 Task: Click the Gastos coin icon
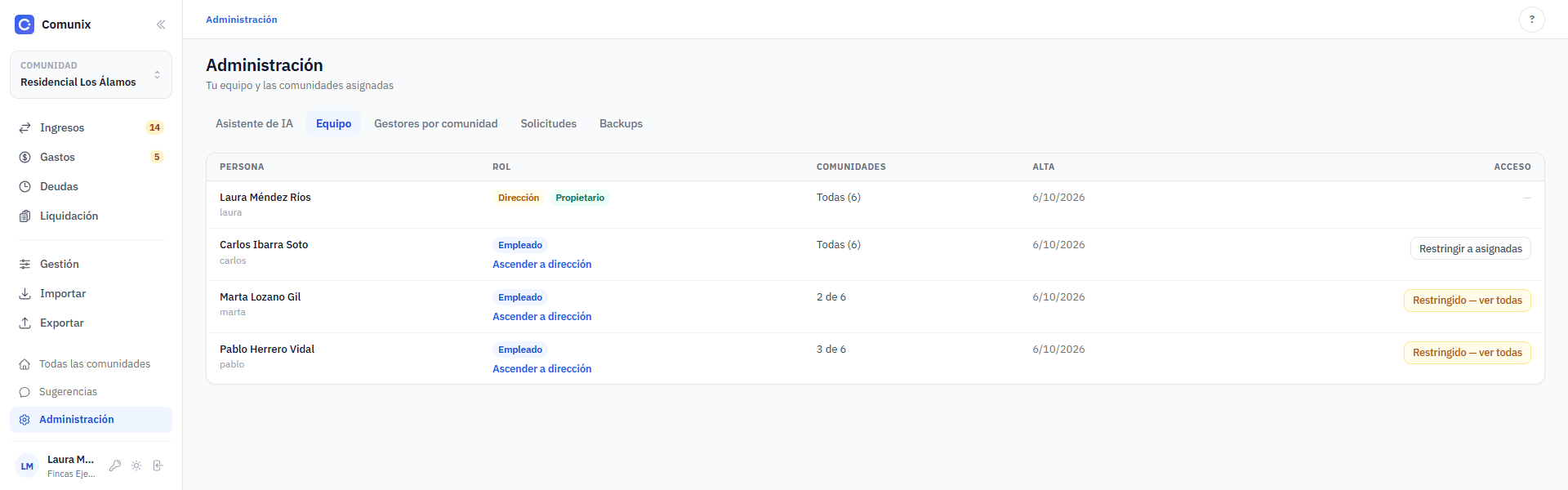(x=24, y=157)
